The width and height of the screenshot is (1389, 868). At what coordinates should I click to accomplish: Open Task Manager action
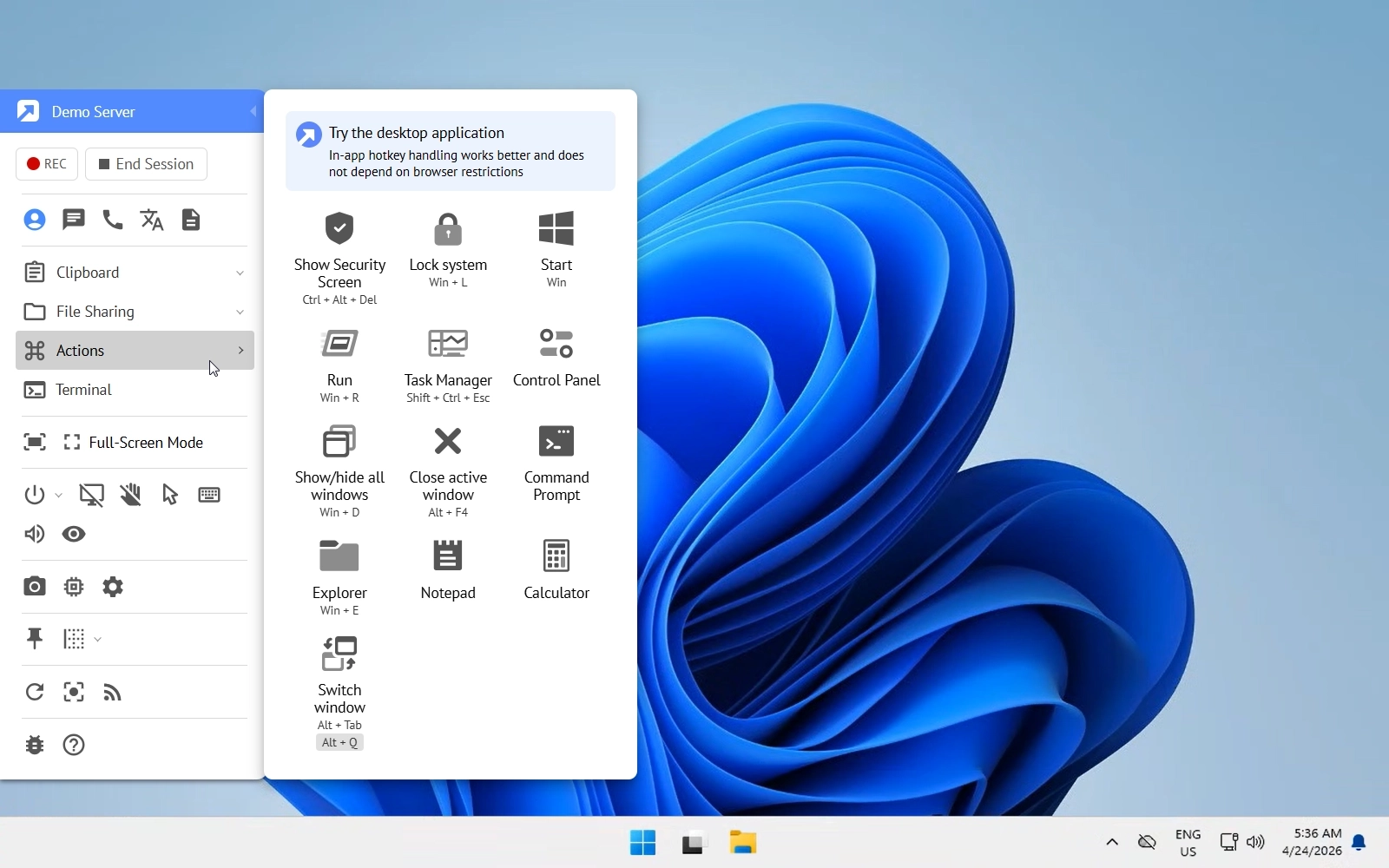(448, 365)
